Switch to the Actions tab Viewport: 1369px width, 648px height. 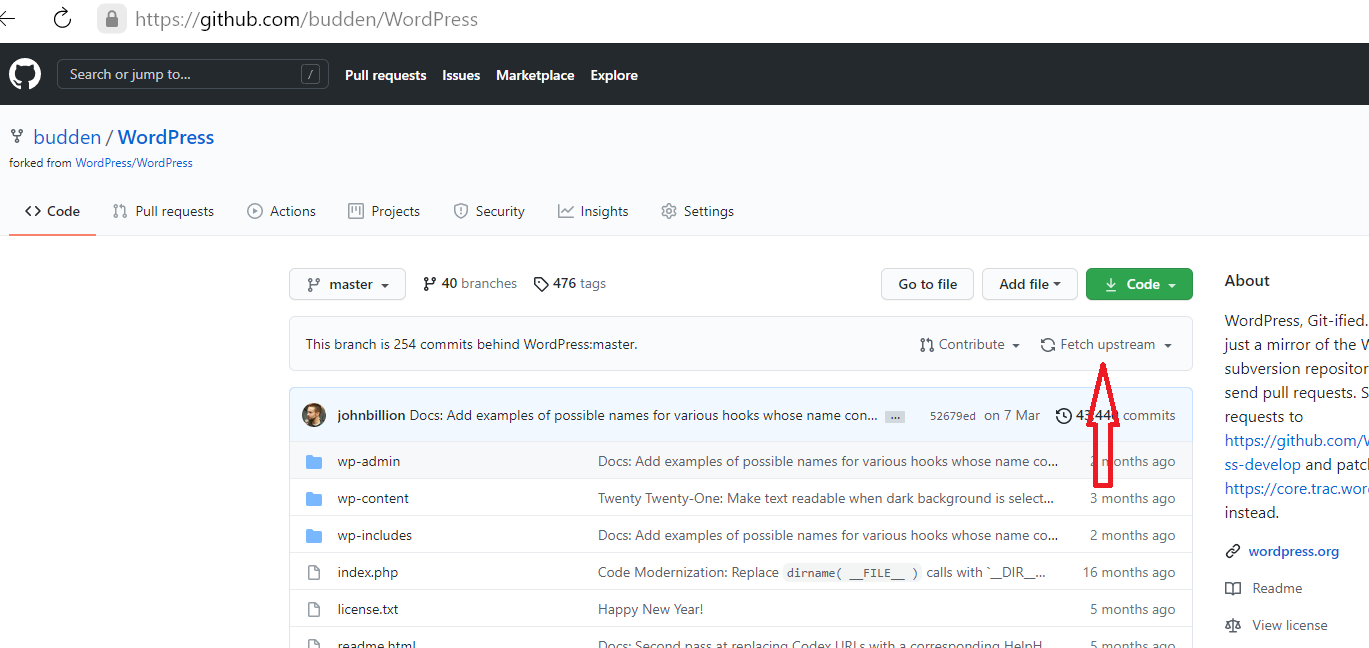click(281, 211)
